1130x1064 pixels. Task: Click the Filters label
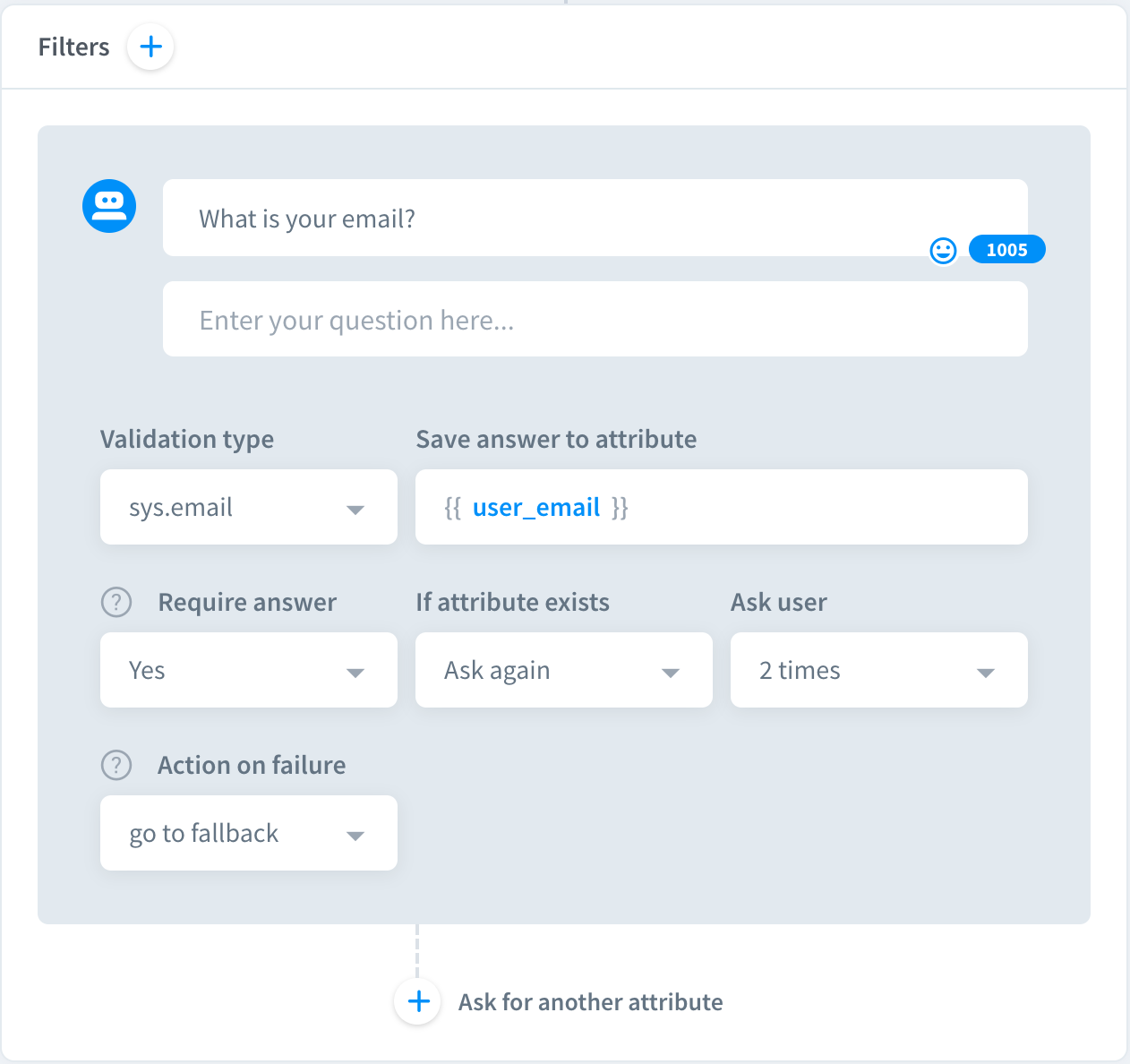pyautogui.click(x=73, y=47)
